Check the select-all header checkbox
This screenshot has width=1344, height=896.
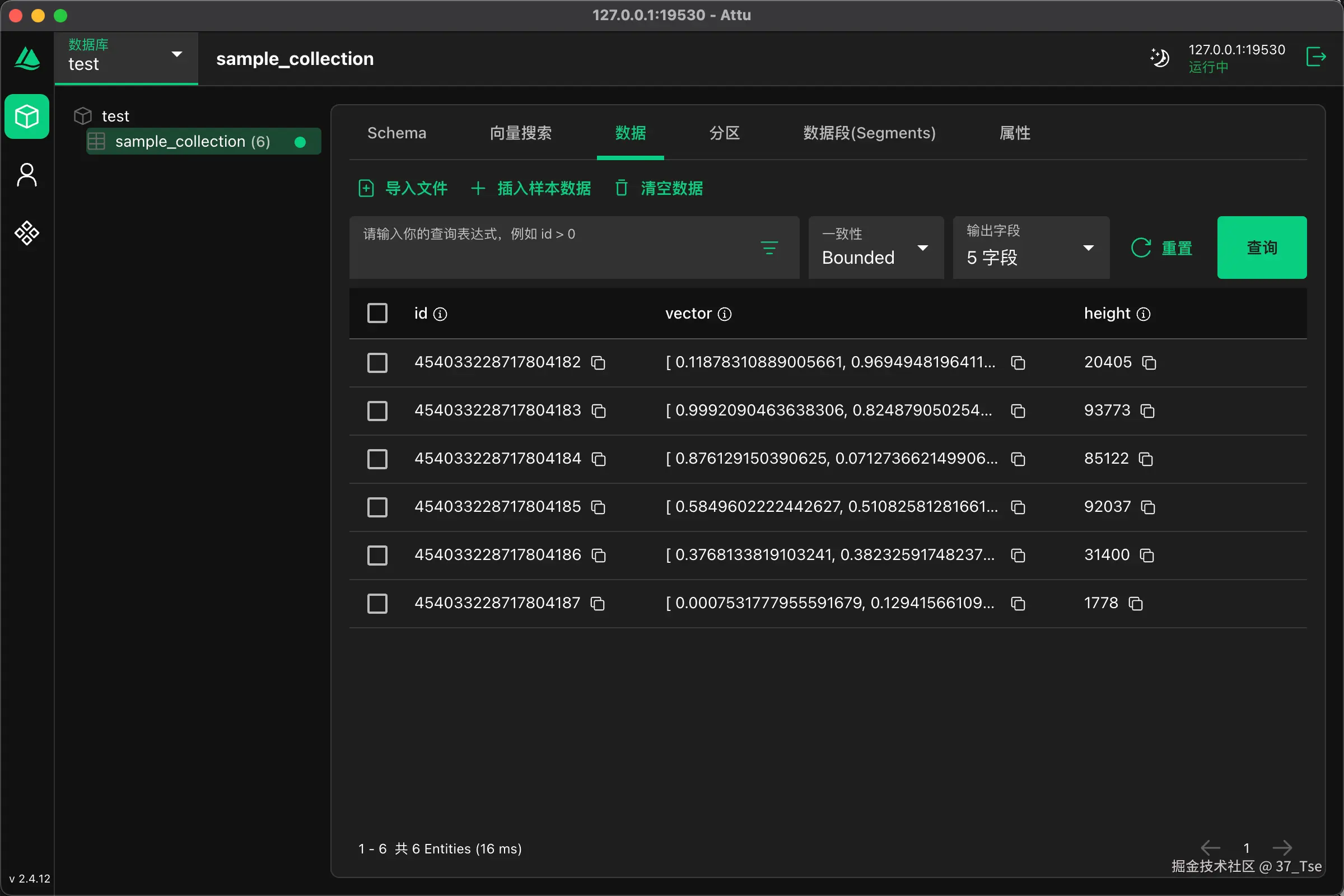377,313
